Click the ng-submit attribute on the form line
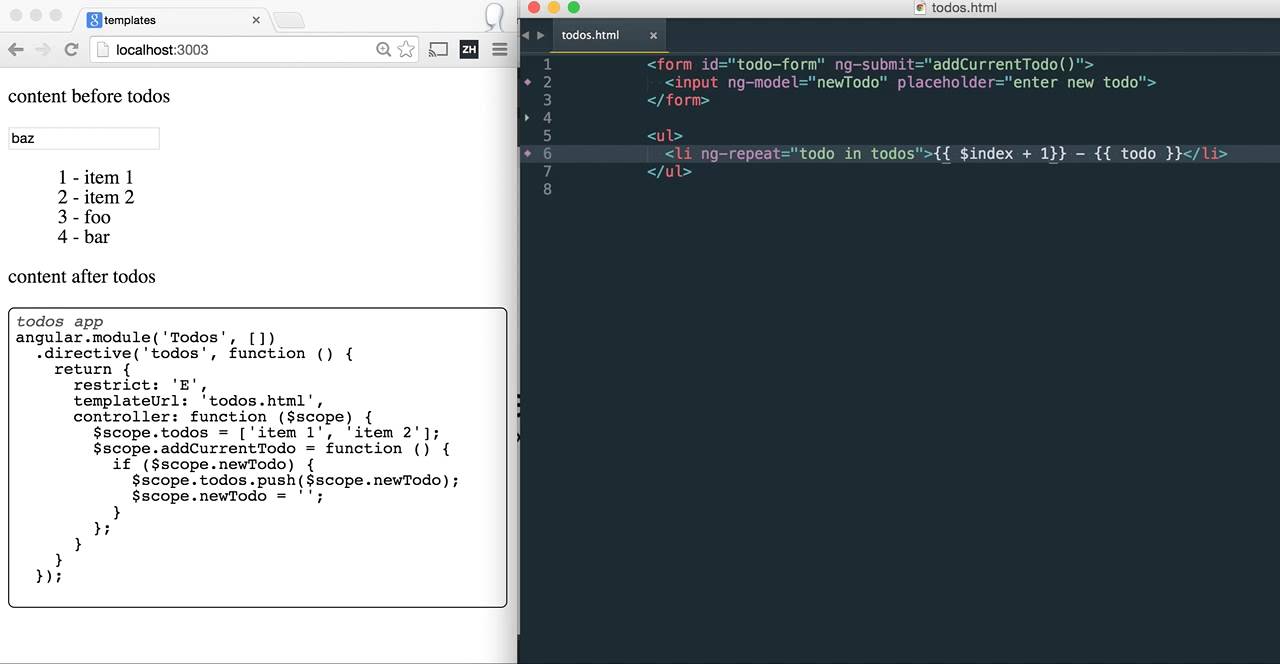Image resolution: width=1280 pixels, height=664 pixels. tap(960, 64)
